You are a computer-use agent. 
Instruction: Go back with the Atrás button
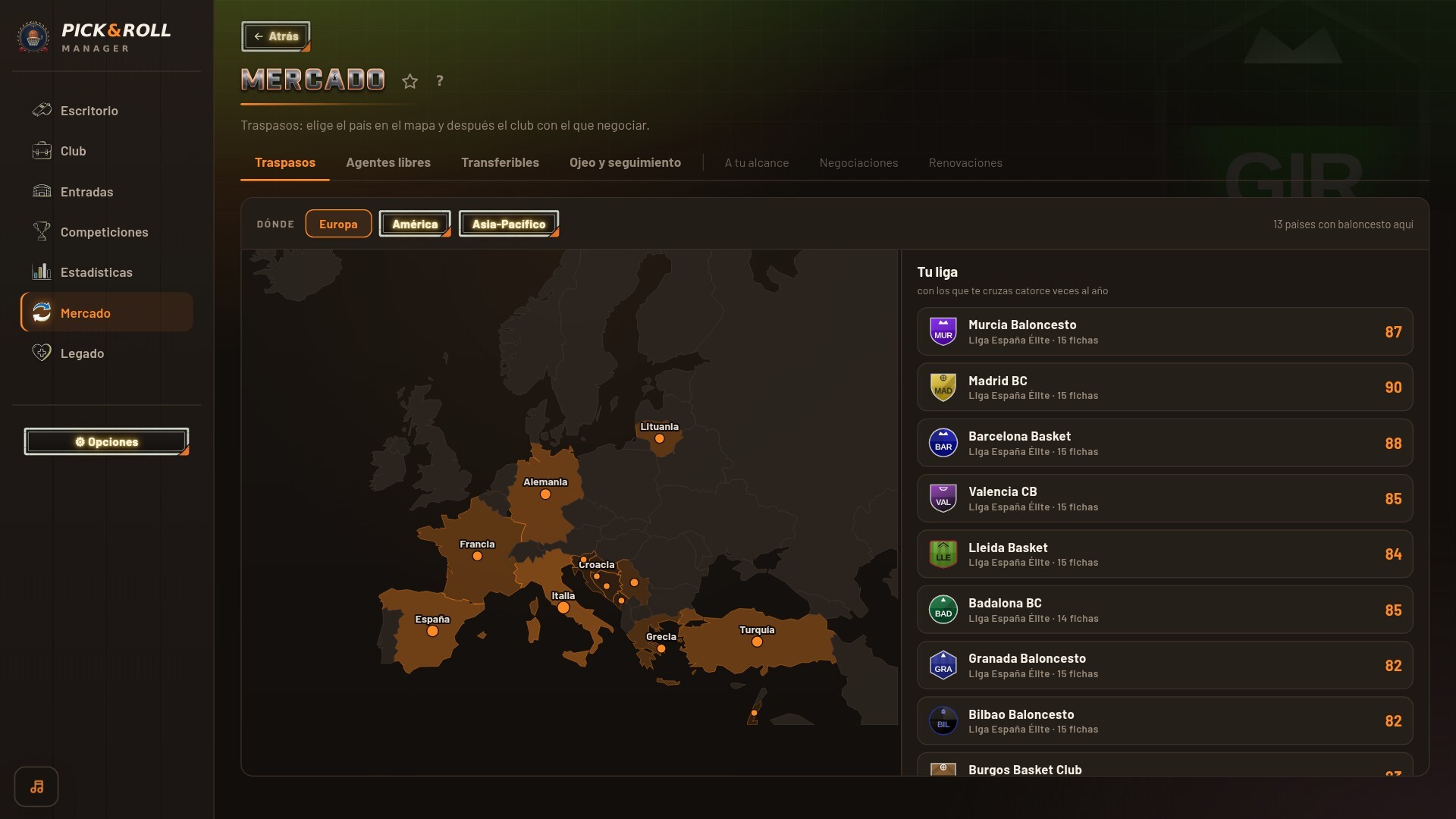276,36
